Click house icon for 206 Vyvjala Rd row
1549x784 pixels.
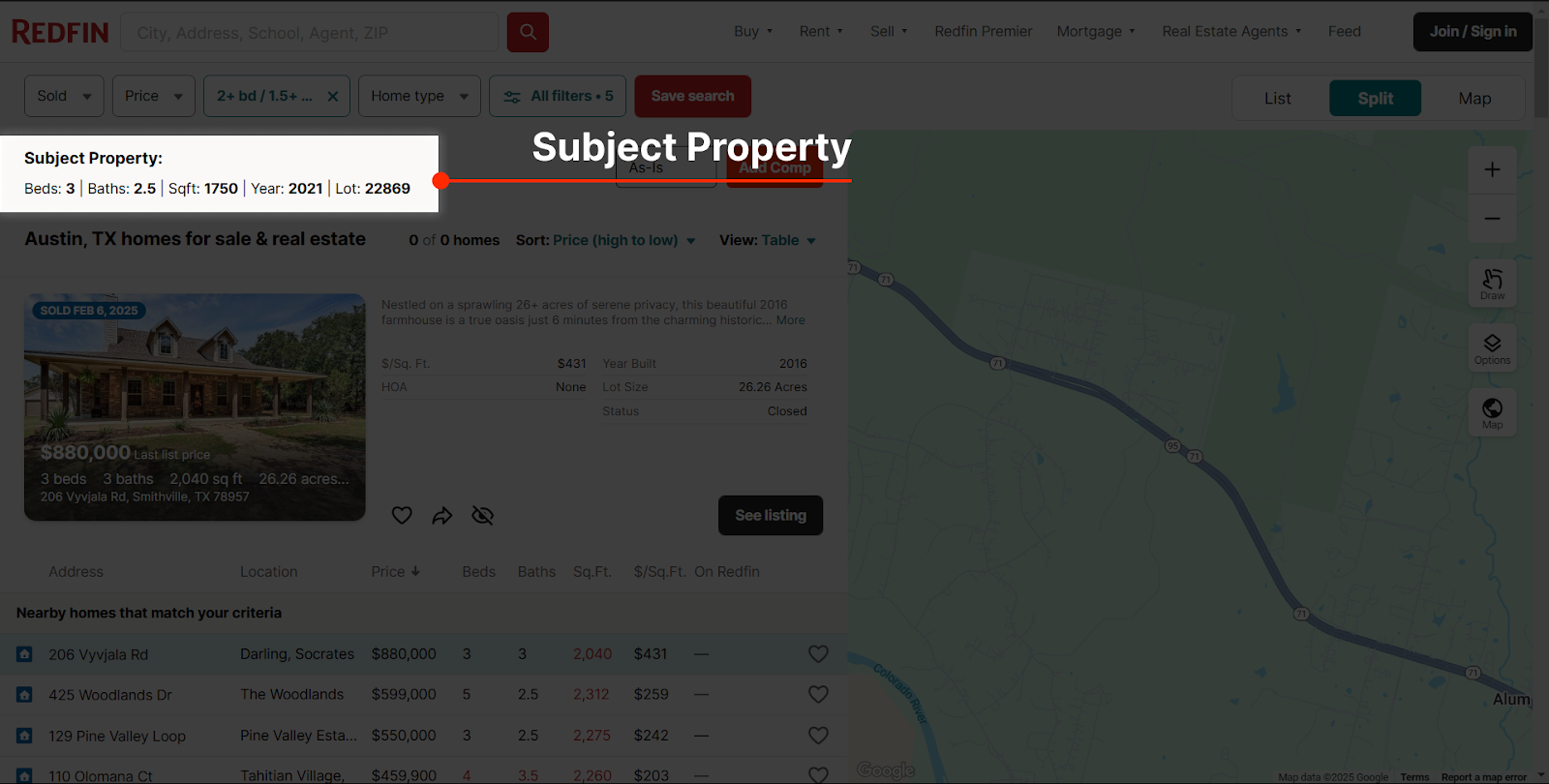click(24, 654)
